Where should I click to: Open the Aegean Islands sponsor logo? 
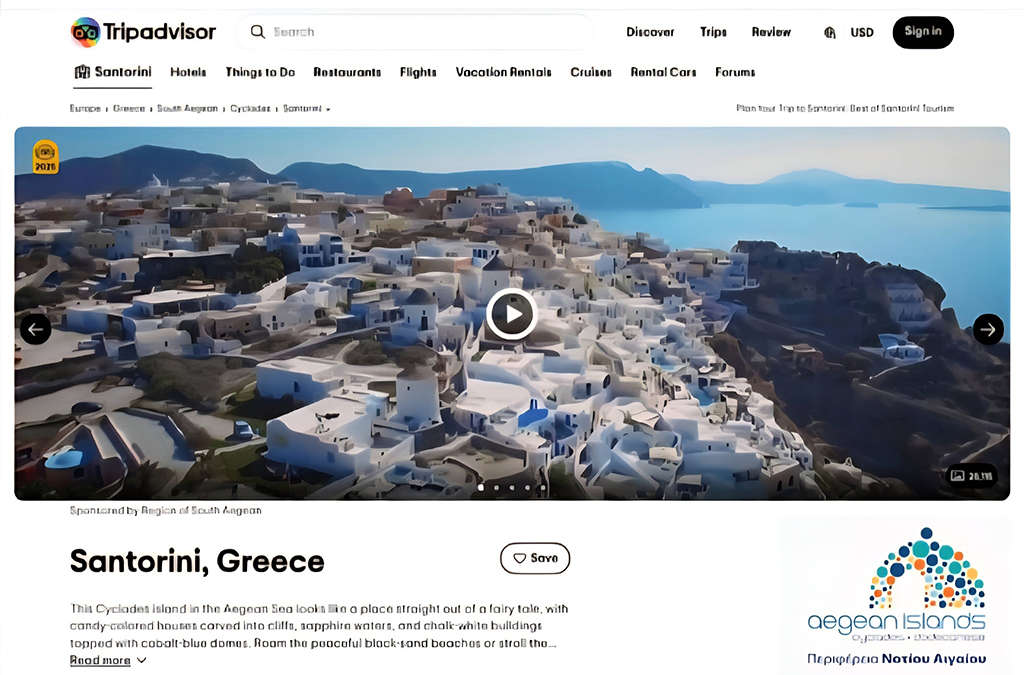click(x=896, y=595)
